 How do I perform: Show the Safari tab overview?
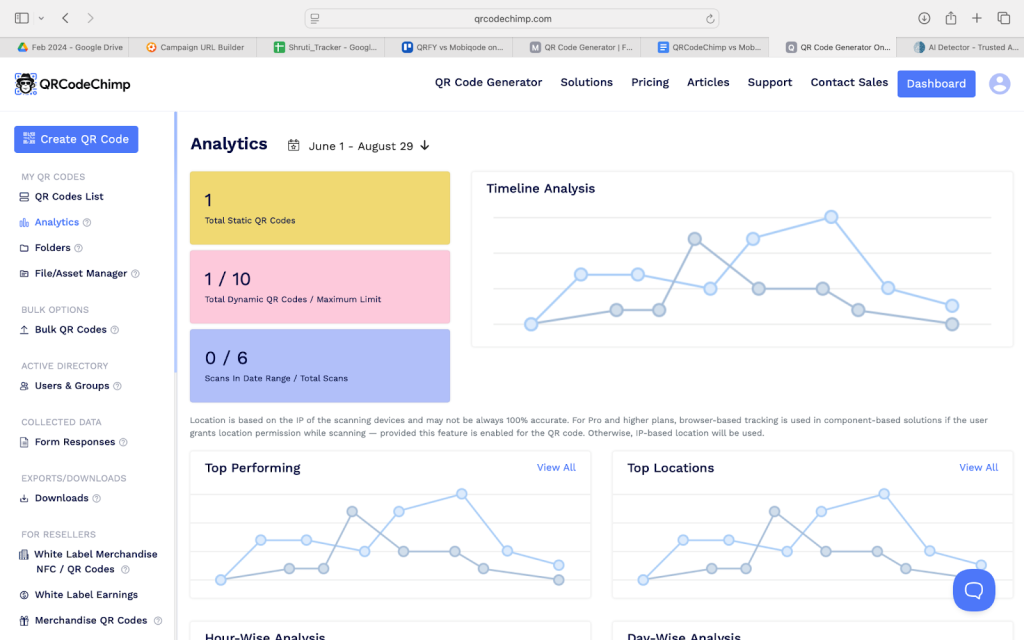1003,18
